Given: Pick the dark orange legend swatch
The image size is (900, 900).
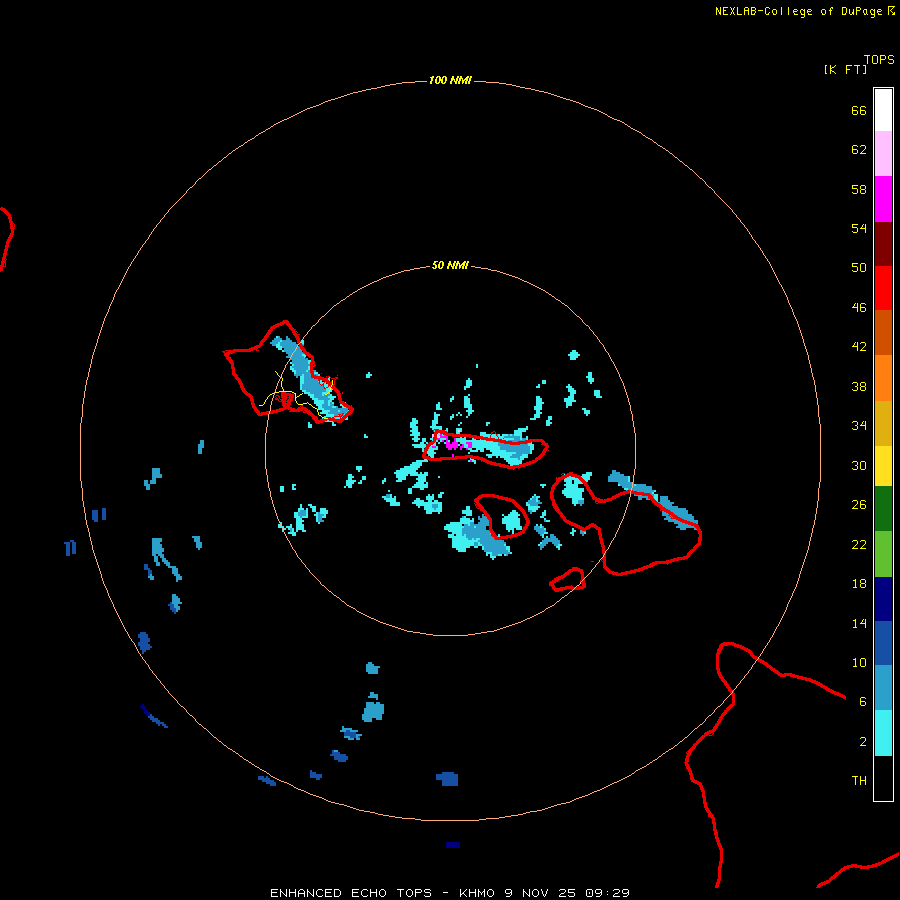Looking at the screenshot, I should [883, 333].
